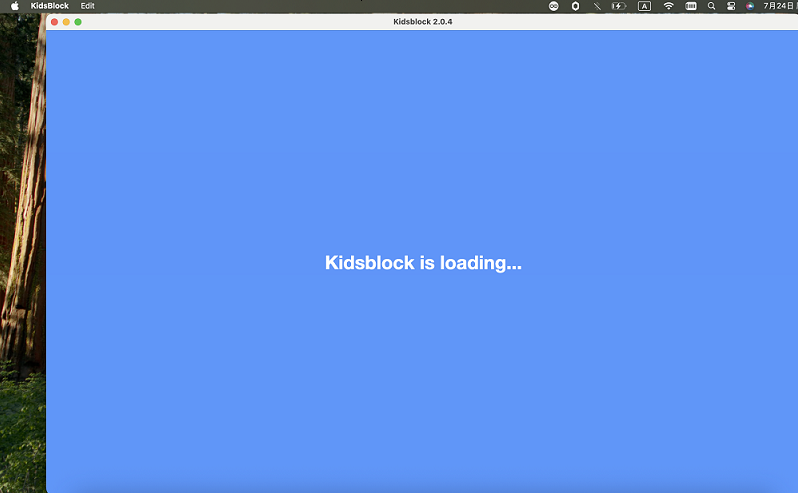798x493 pixels.
Task: Open Spotlight search magnifier
Action: pyautogui.click(x=711, y=6)
